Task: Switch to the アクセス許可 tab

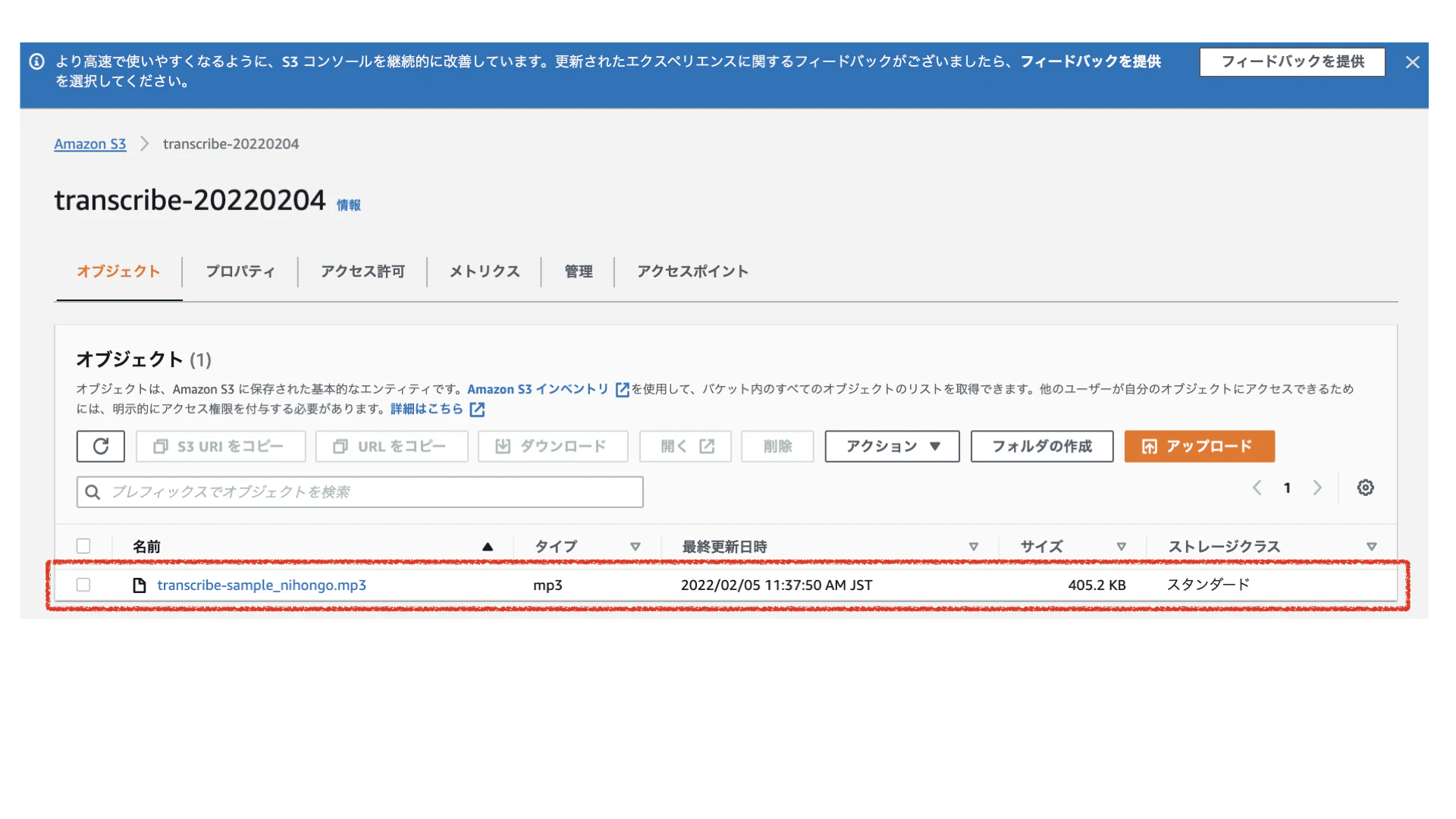Action: click(x=362, y=271)
